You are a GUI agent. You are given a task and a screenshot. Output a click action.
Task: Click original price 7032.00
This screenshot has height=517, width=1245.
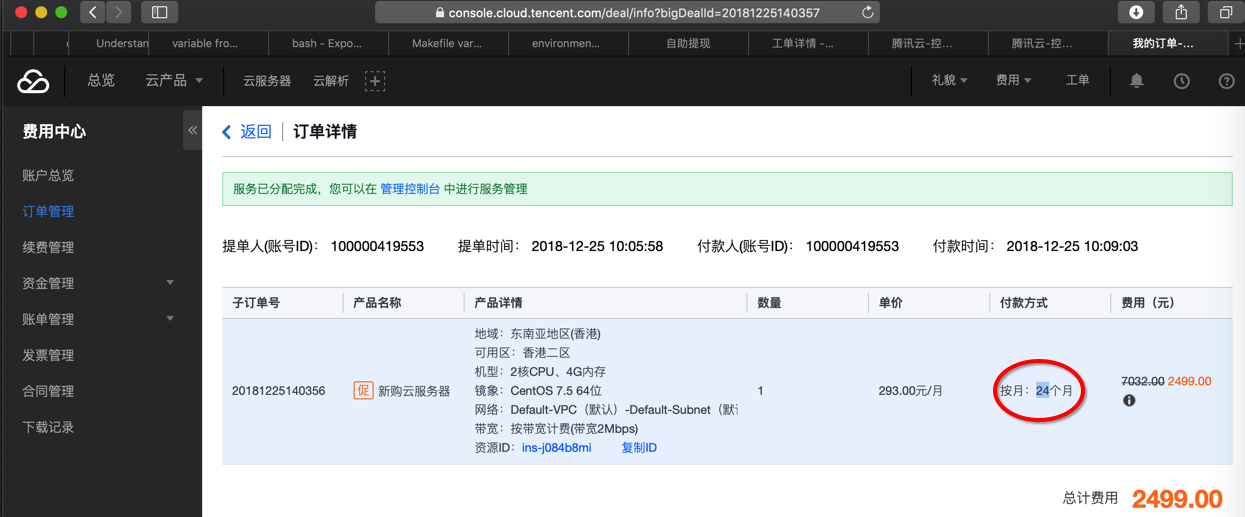tap(1143, 381)
